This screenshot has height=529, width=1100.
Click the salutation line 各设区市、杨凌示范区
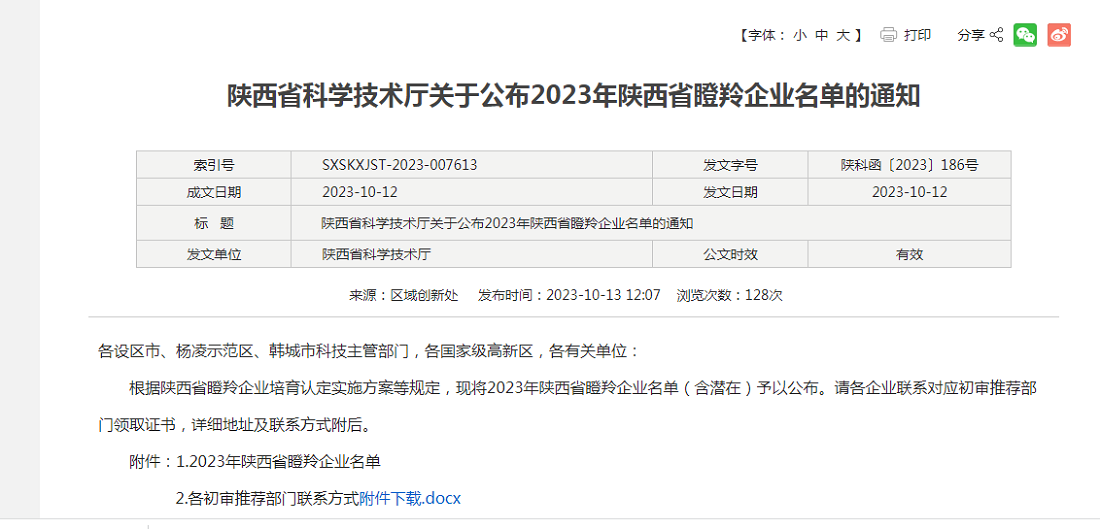pyautogui.click(x=369, y=350)
